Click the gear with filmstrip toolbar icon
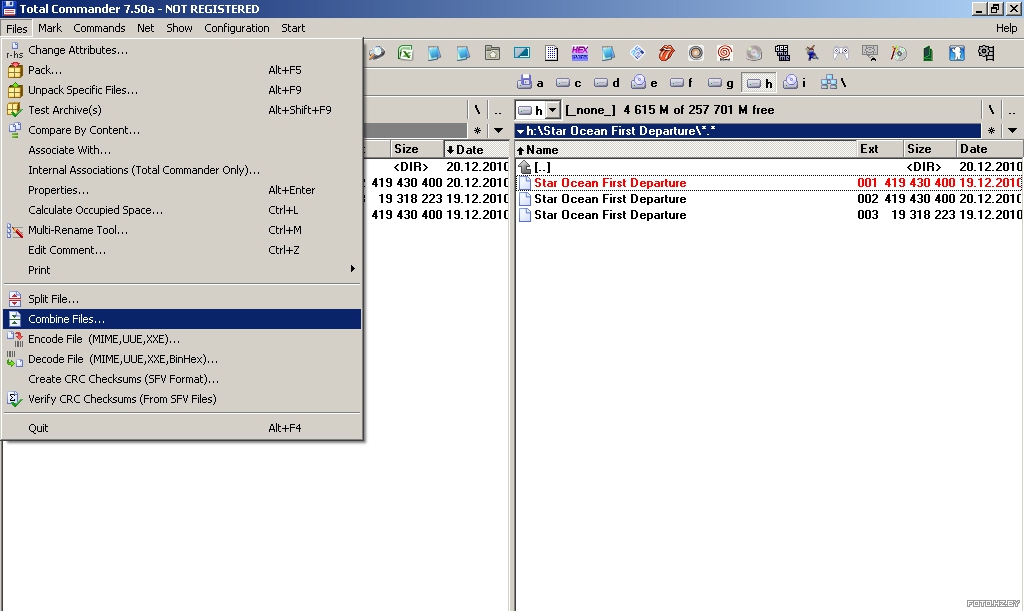This screenshot has height=611, width=1024. coord(985,53)
